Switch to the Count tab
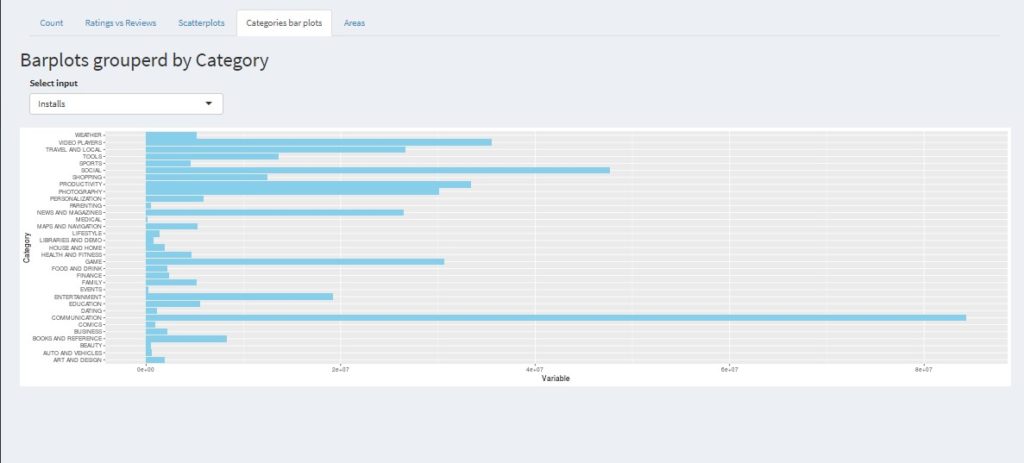The image size is (1024, 463). tap(52, 23)
